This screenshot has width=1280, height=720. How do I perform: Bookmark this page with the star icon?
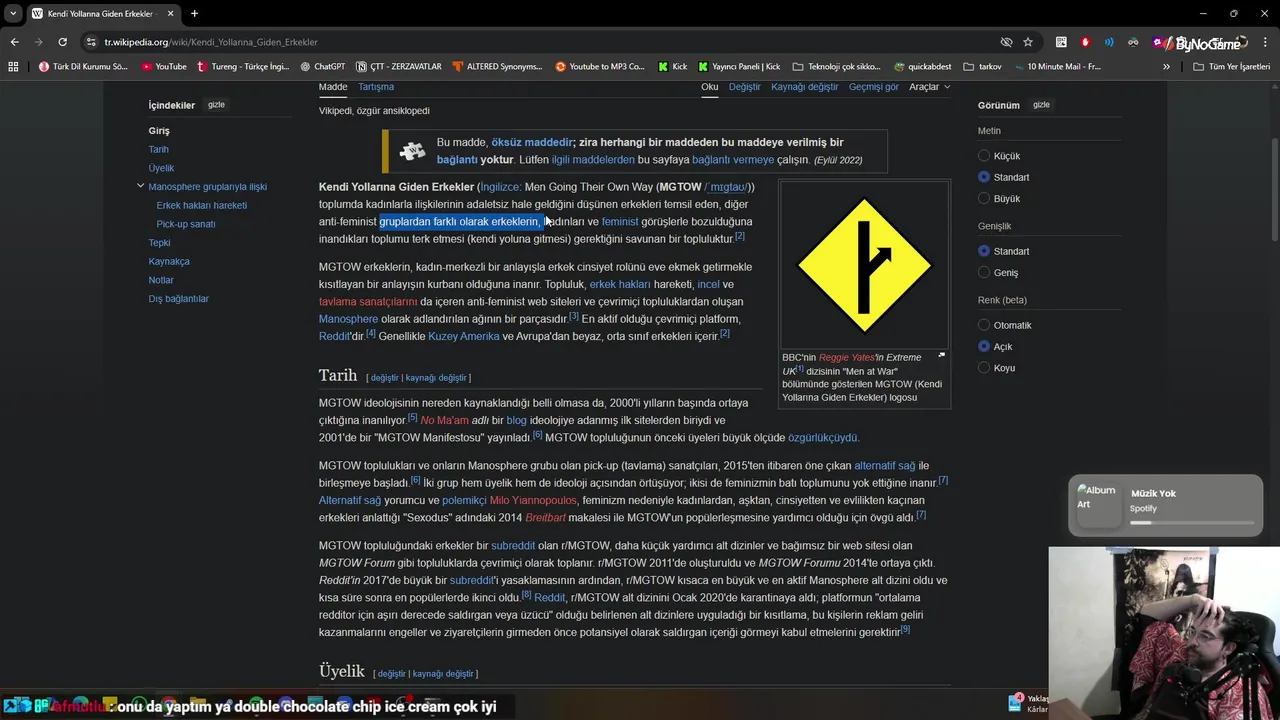[x=1028, y=42]
